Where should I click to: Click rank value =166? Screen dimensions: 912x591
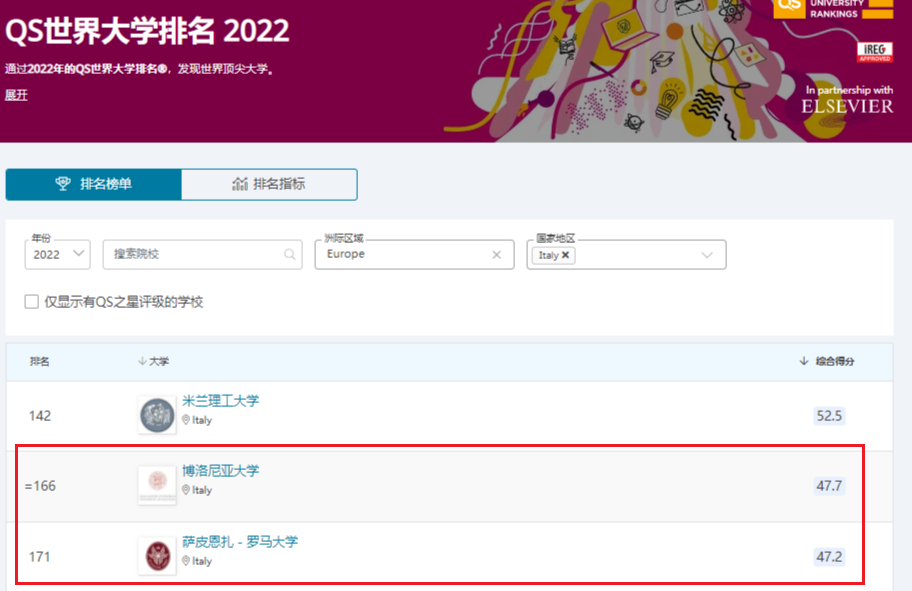(40, 486)
